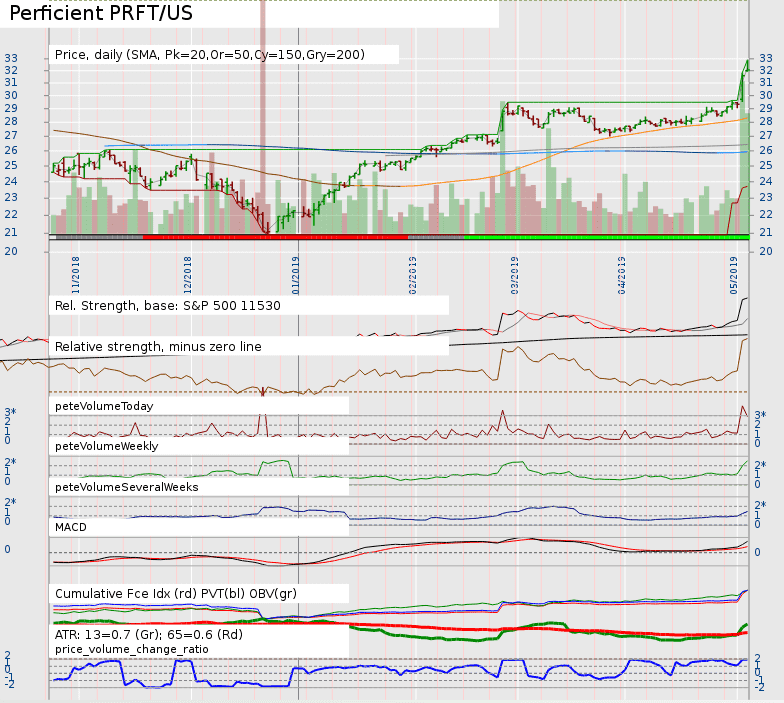784x703 pixels.
Task: Click the bright green trend bar segment
Action: coord(605,237)
